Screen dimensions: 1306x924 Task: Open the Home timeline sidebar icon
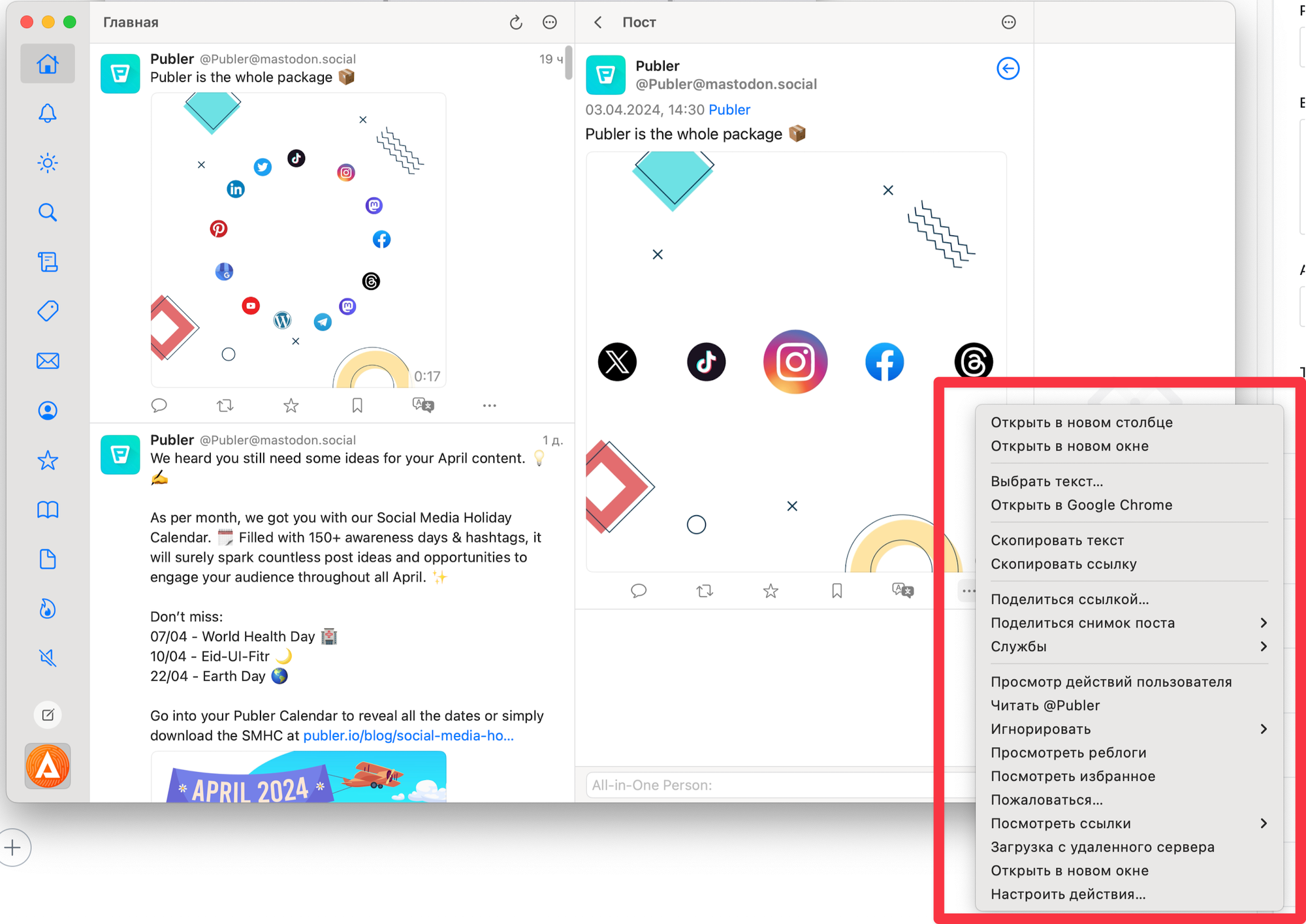coord(48,64)
